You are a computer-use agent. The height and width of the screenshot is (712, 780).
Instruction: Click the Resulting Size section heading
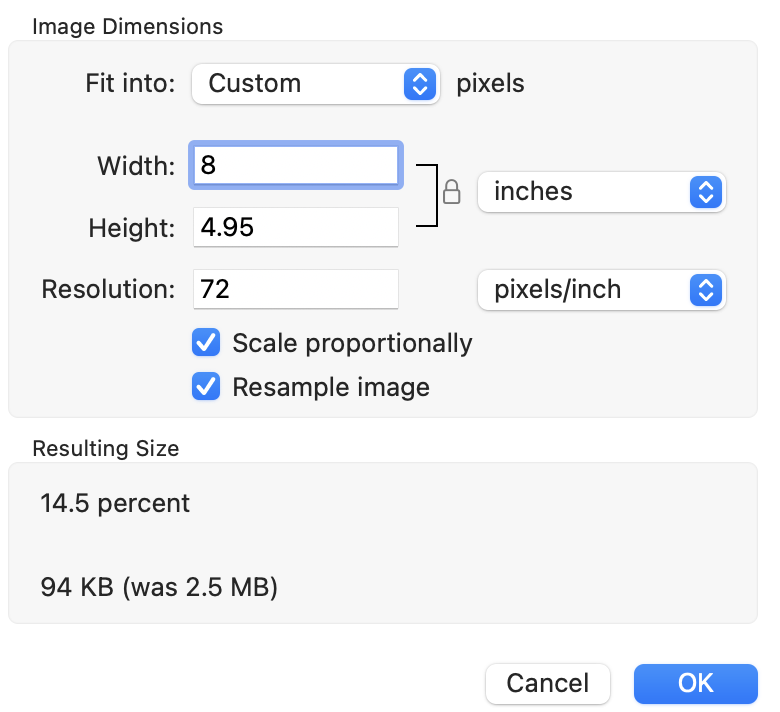click(106, 449)
